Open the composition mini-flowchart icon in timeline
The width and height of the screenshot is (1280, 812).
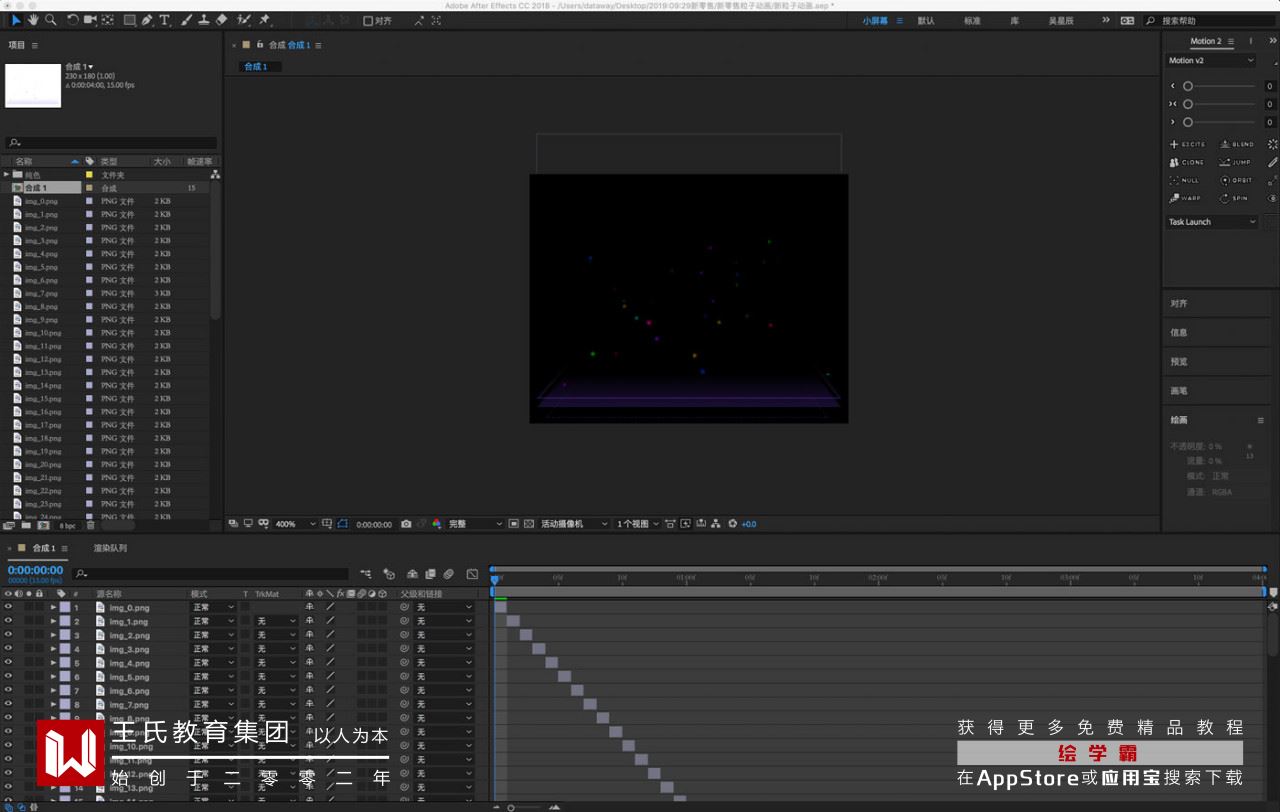pos(366,574)
